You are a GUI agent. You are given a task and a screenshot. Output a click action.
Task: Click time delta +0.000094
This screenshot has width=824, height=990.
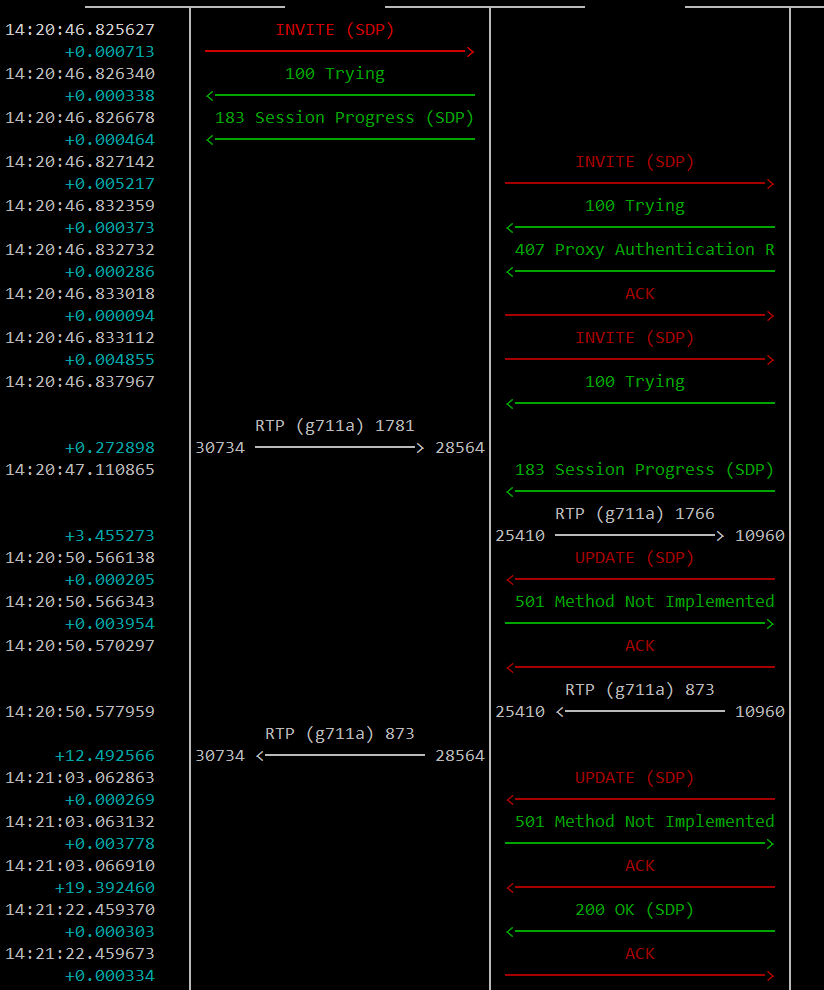point(110,316)
